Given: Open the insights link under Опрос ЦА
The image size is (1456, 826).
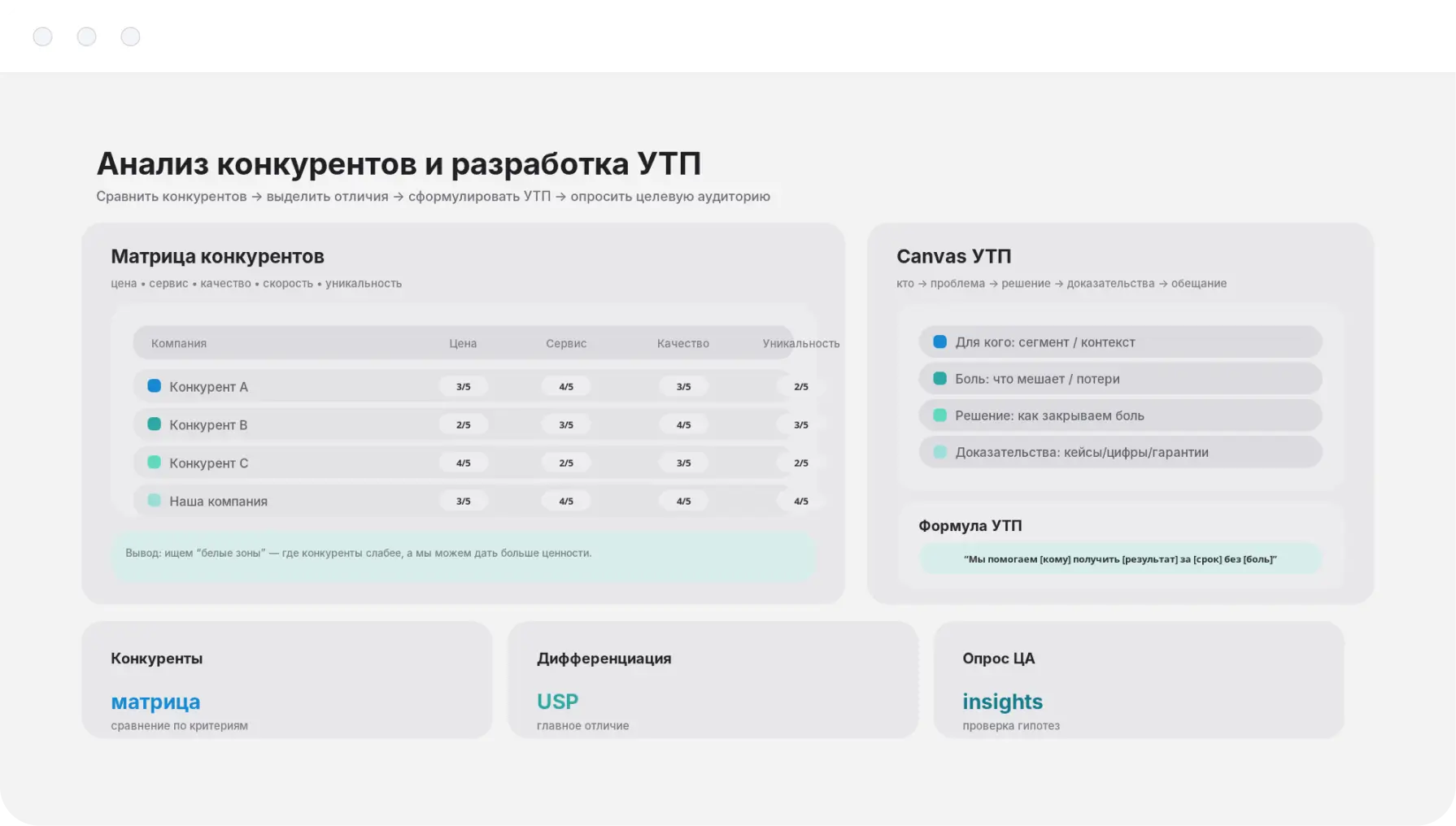Looking at the screenshot, I should point(1002,702).
